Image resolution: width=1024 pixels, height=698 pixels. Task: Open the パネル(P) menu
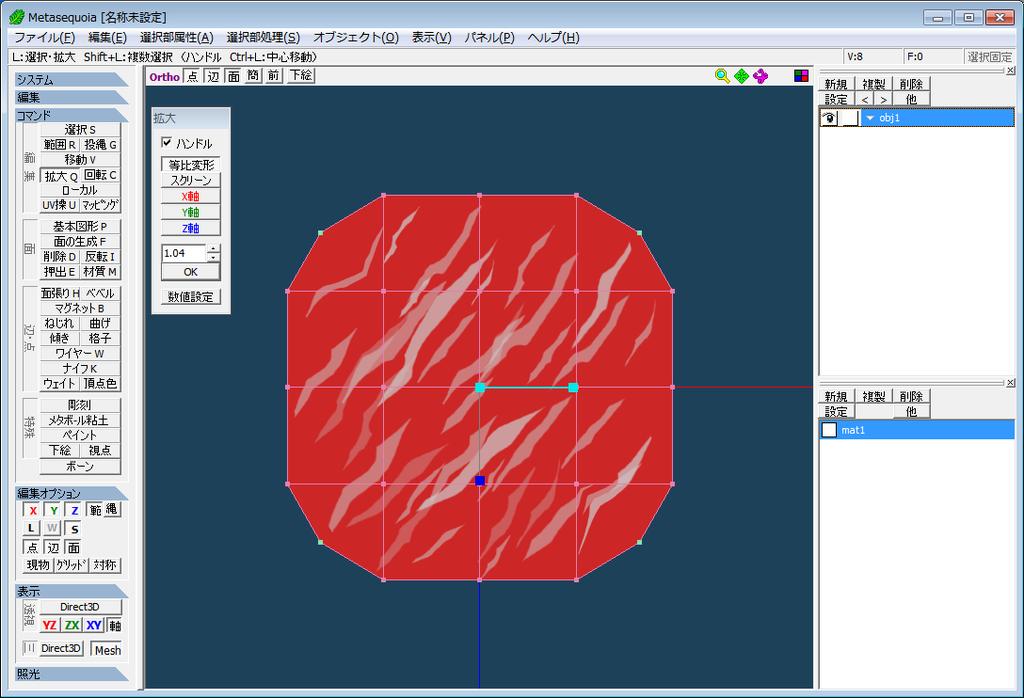(490, 37)
